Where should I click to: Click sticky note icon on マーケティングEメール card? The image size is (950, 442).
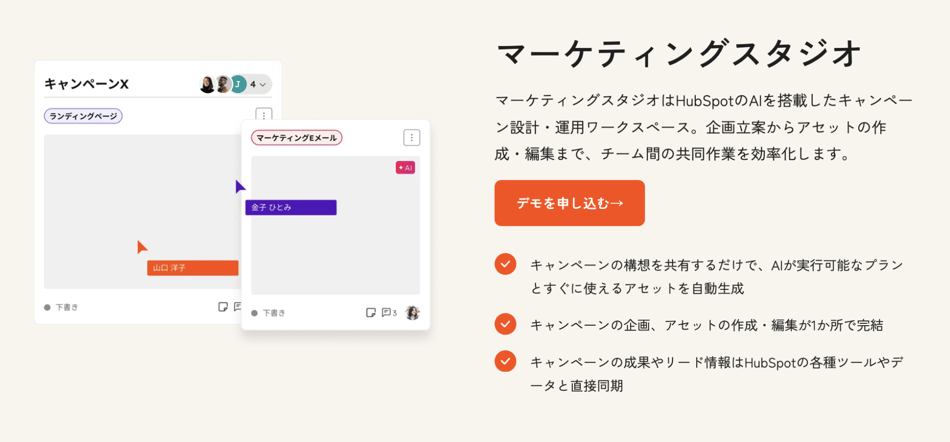click(370, 313)
